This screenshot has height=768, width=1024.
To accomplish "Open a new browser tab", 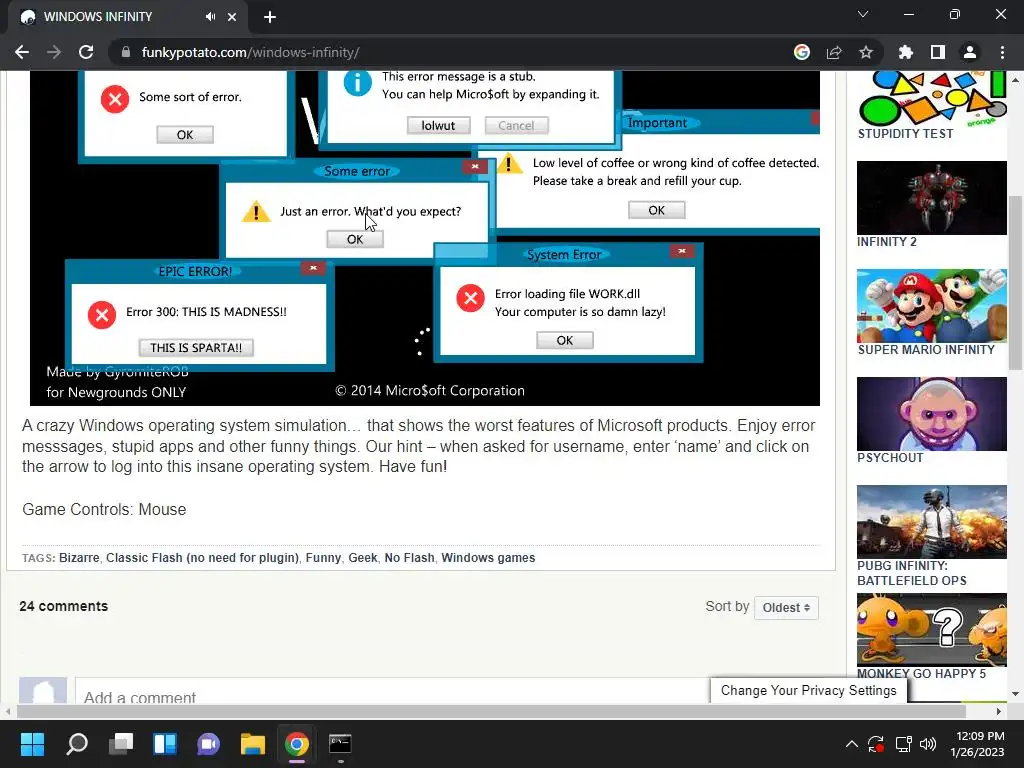I will tap(270, 17).
